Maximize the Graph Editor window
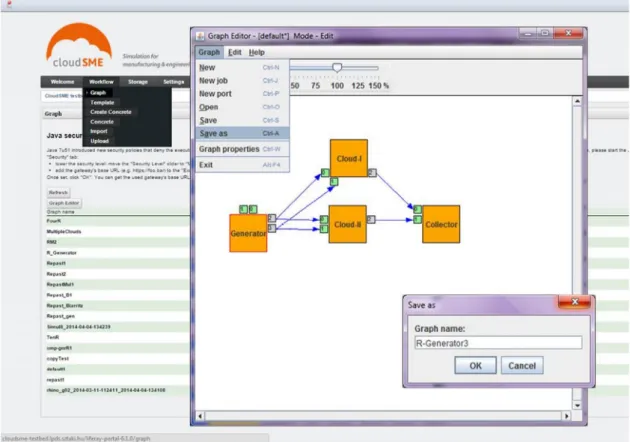Screen dimensions: 630x442 [545, 33]
